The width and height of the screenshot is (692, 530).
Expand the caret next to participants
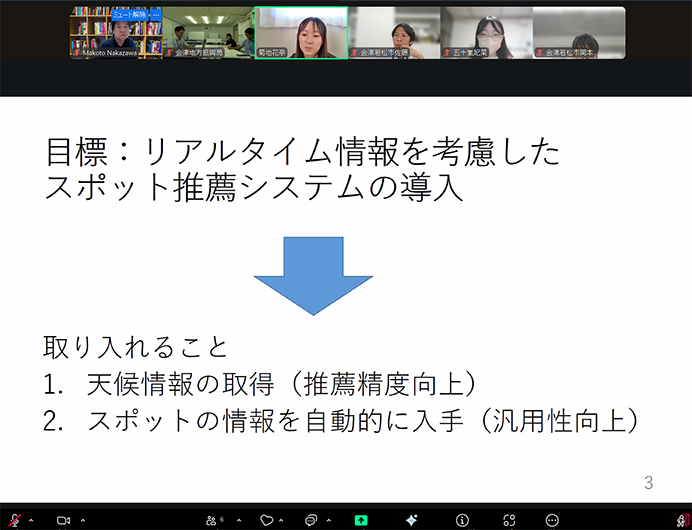238,520
